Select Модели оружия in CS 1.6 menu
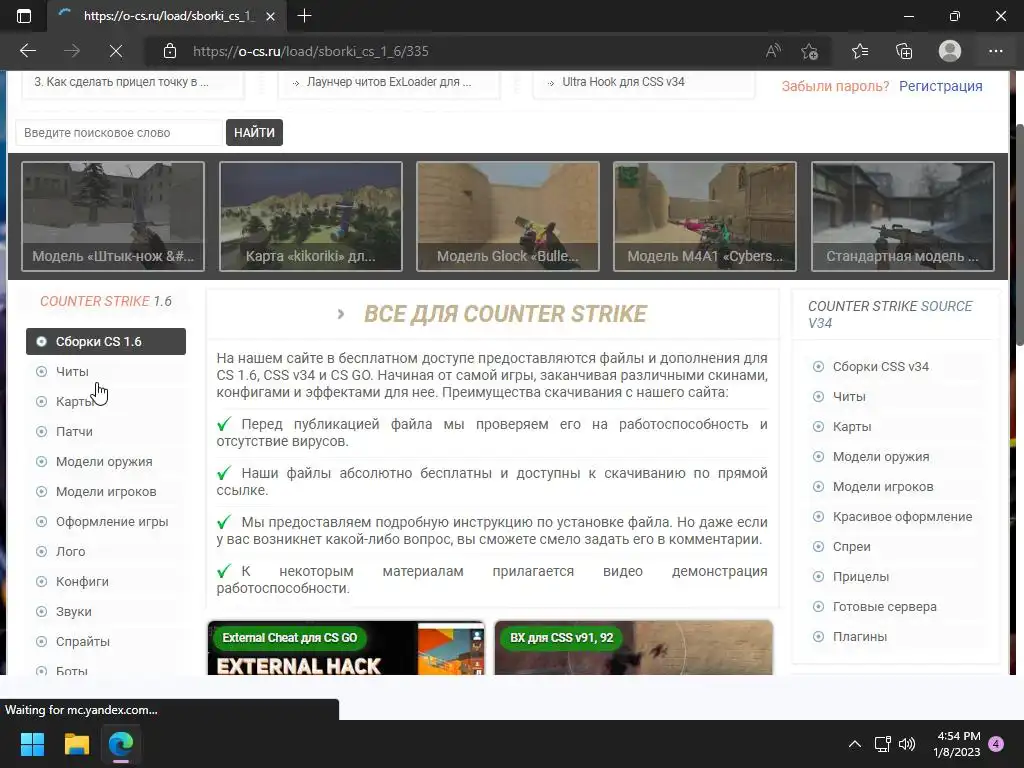 104,462
